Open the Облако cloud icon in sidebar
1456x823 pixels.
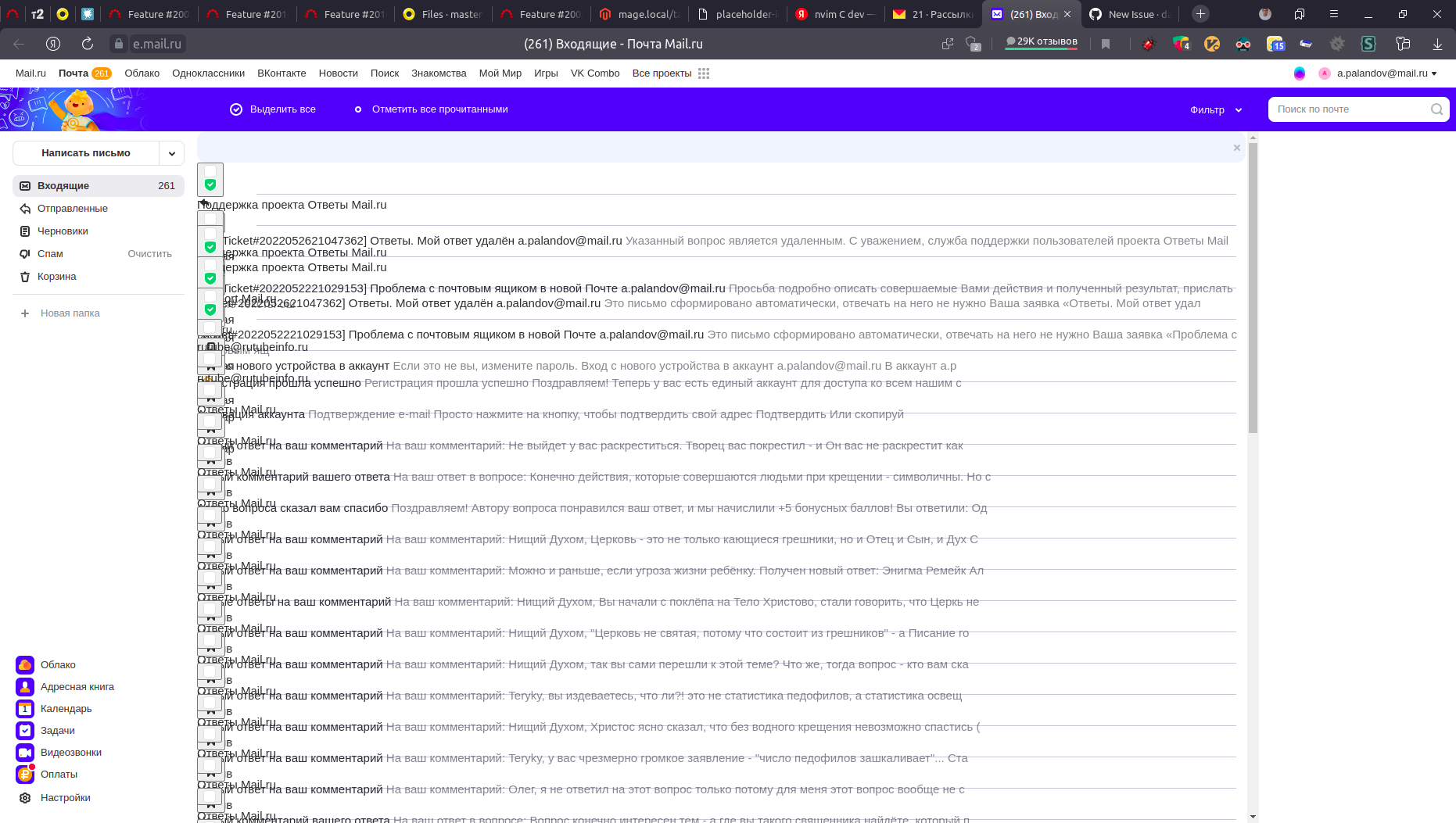pos(25,664)
